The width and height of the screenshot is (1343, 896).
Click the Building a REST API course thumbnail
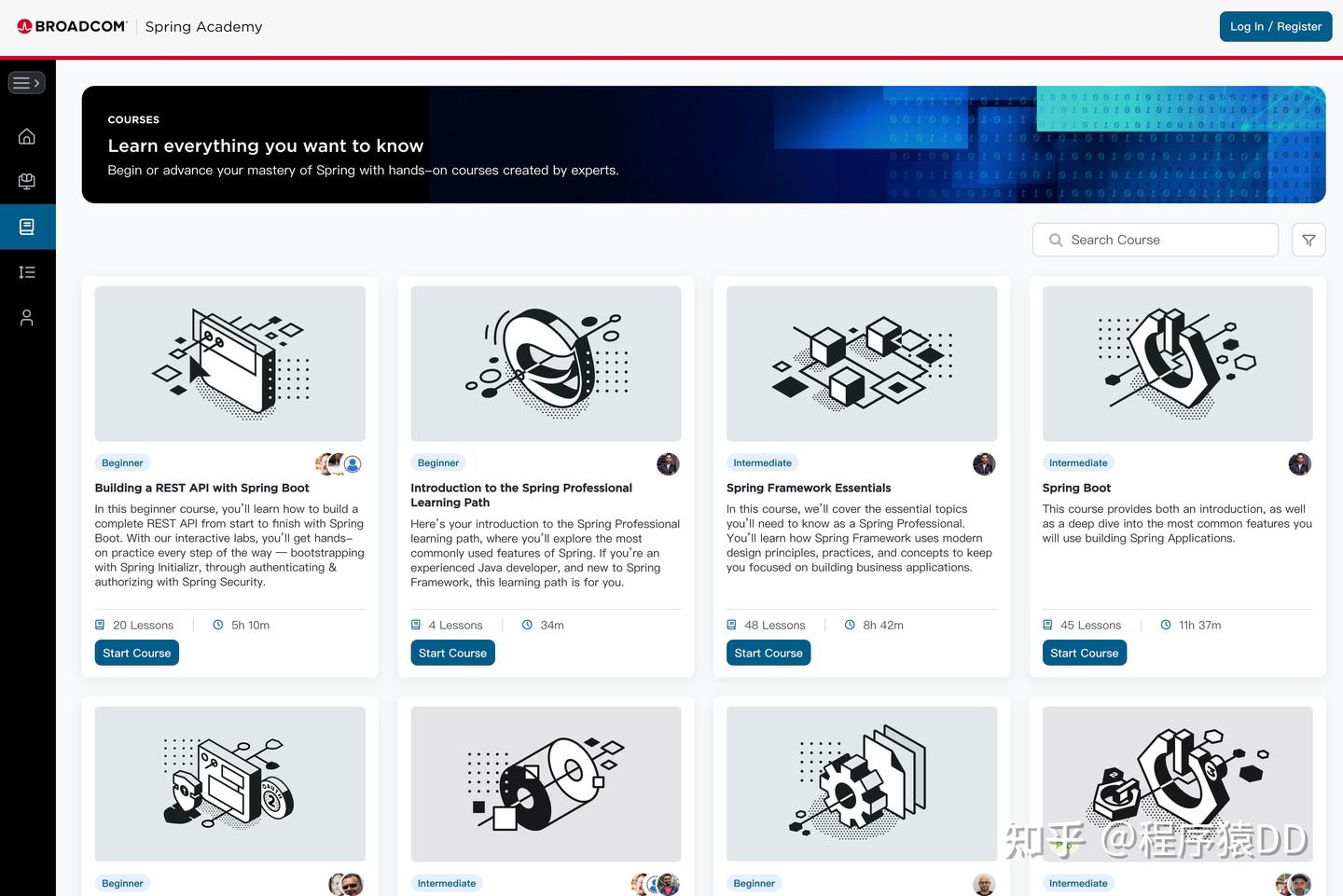point(230,364)
